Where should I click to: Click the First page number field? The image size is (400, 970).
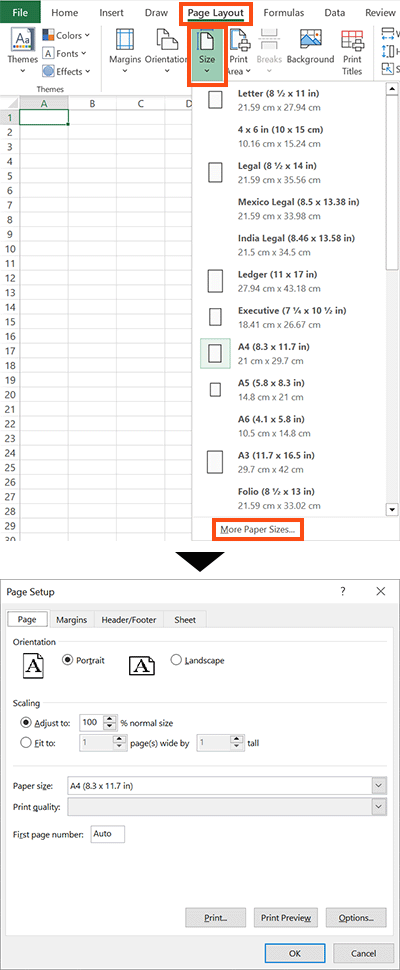(x=108, y=834)
